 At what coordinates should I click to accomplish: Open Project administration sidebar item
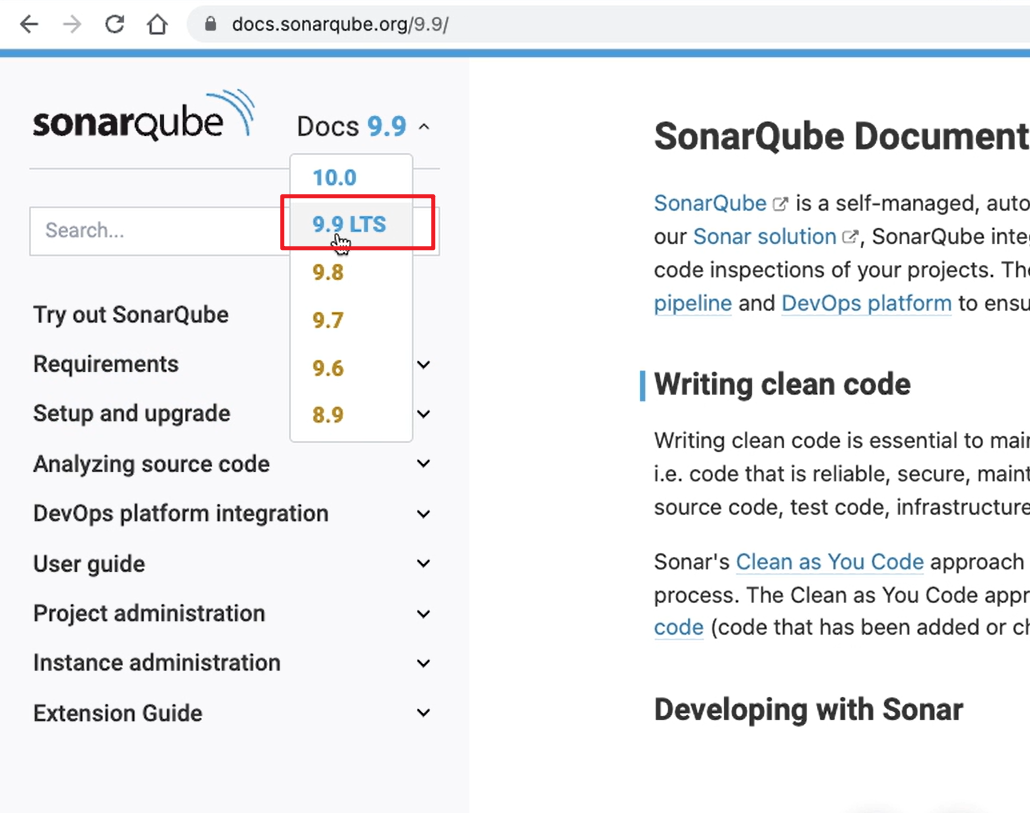coord(149,613)
